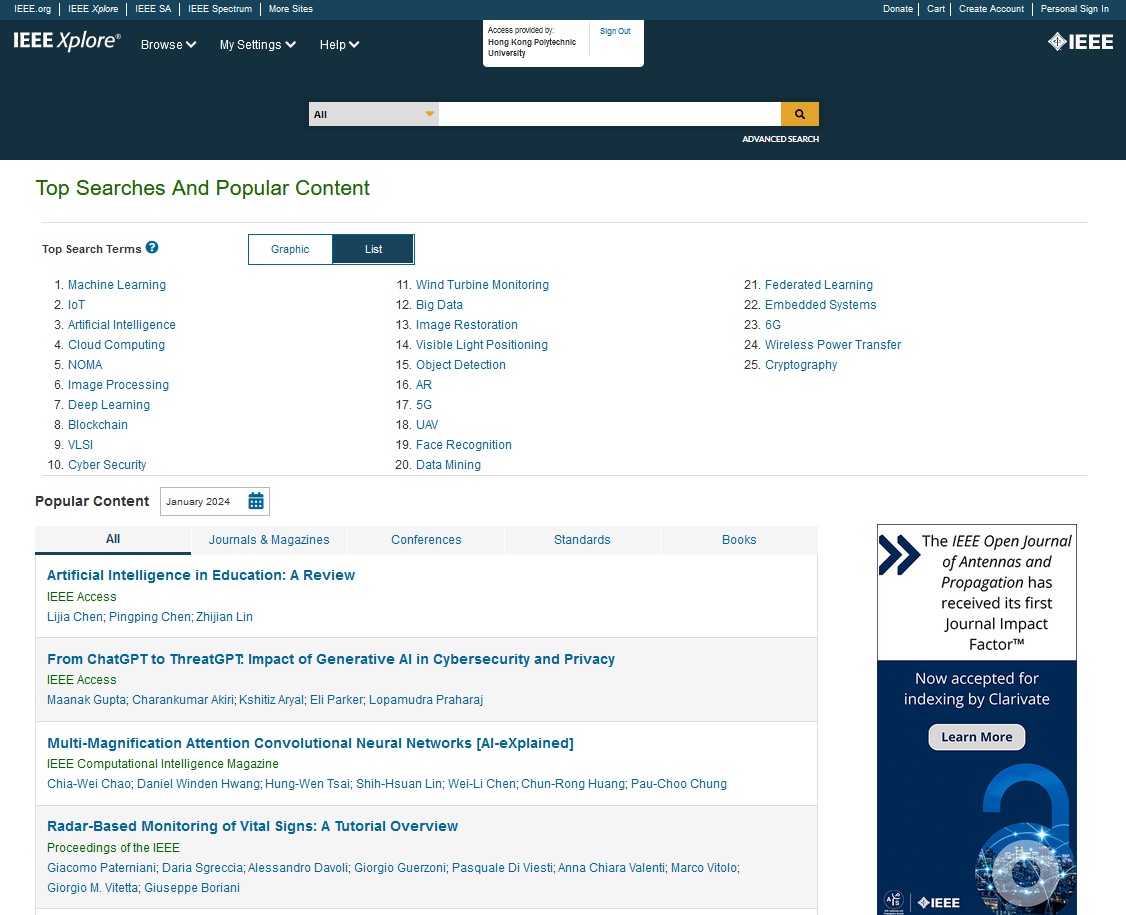Switch to the Journals & Magazines tab

click(269, 540)
